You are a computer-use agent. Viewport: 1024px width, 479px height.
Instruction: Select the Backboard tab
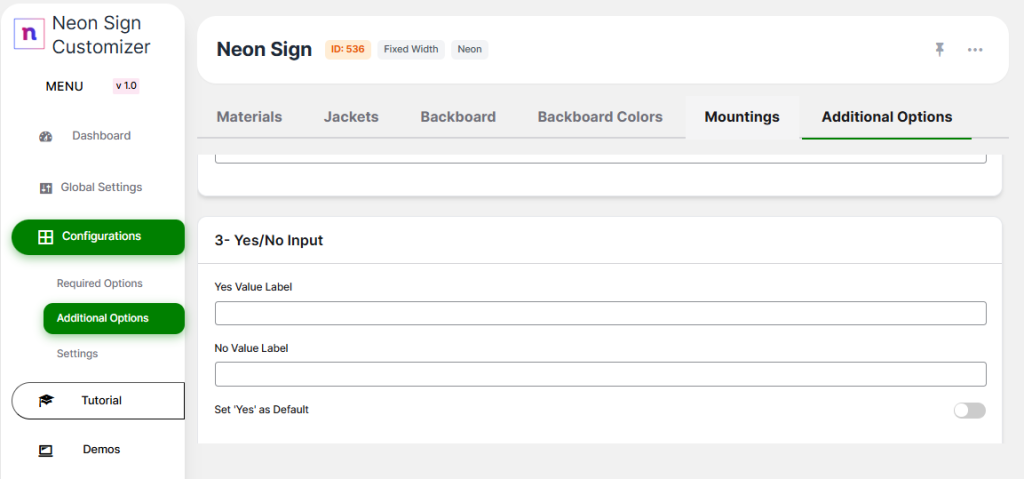458,117
